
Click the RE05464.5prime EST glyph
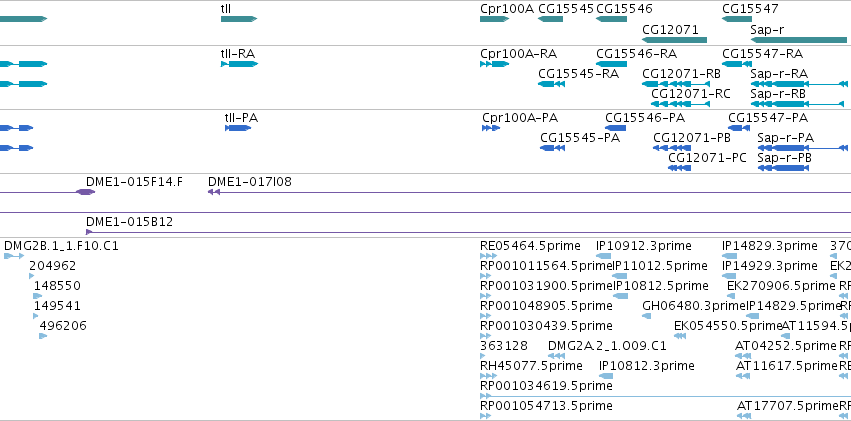488,256
